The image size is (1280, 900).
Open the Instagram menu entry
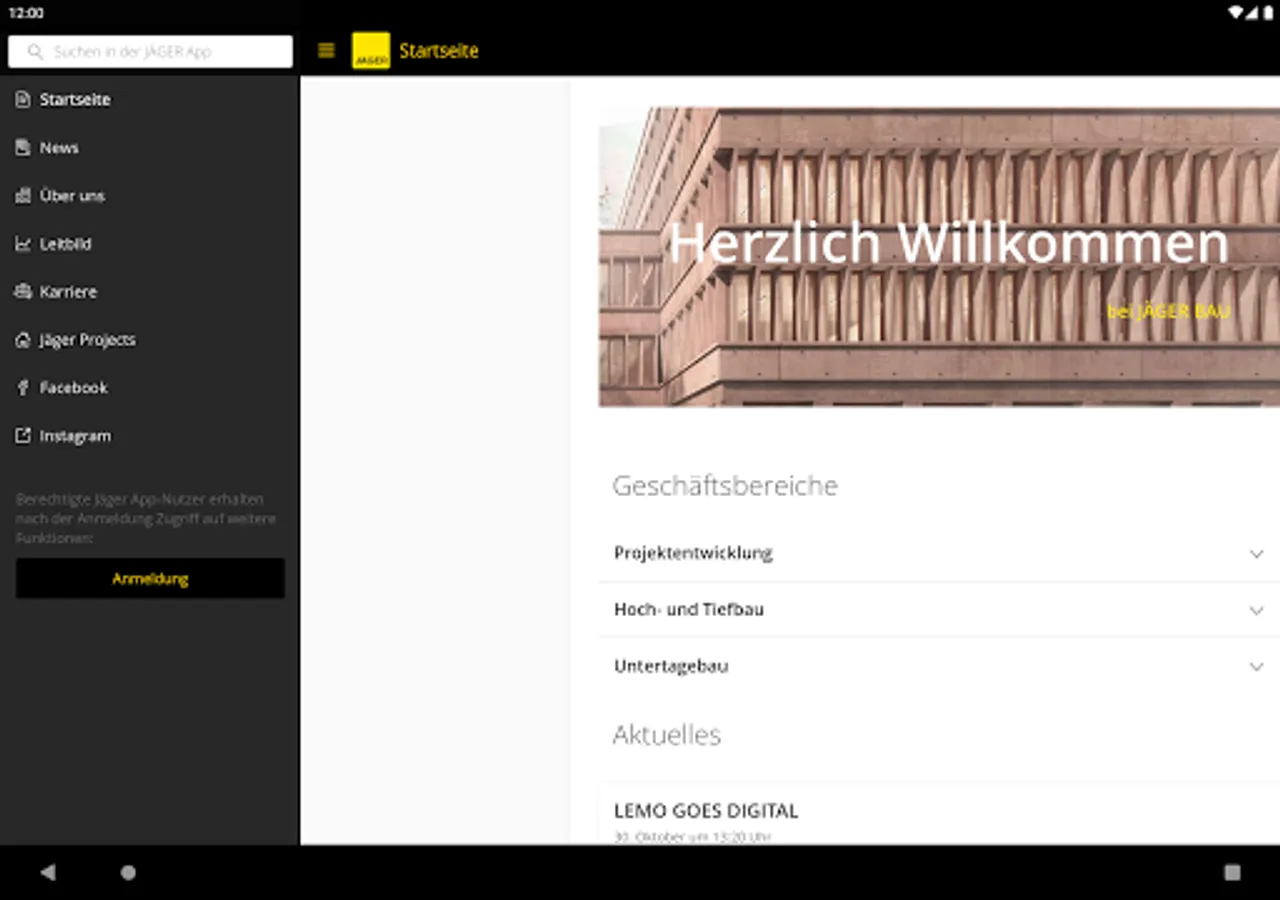click(150, 436)
